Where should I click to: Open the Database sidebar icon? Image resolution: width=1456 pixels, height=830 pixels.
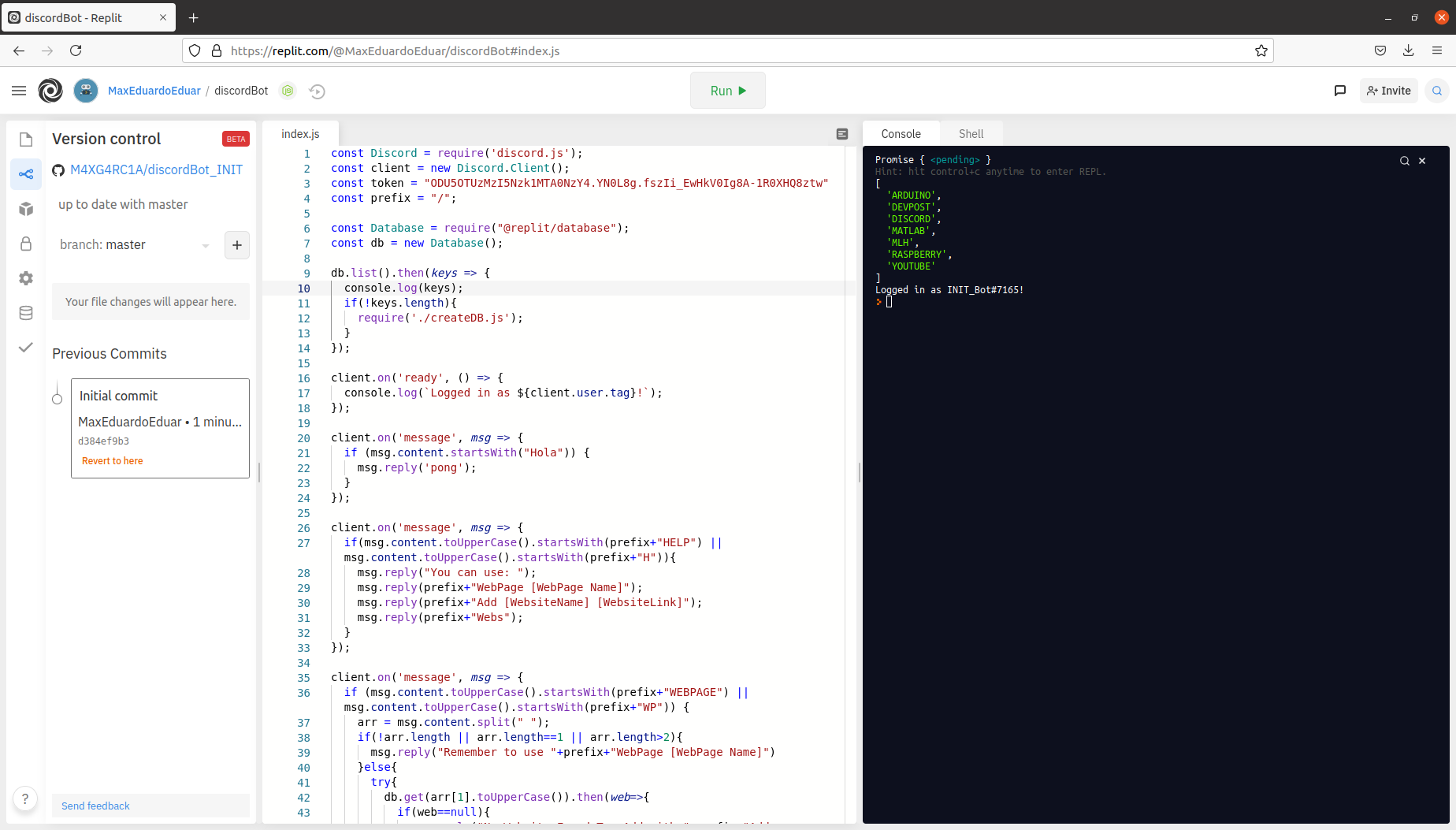tap(26, 313)
